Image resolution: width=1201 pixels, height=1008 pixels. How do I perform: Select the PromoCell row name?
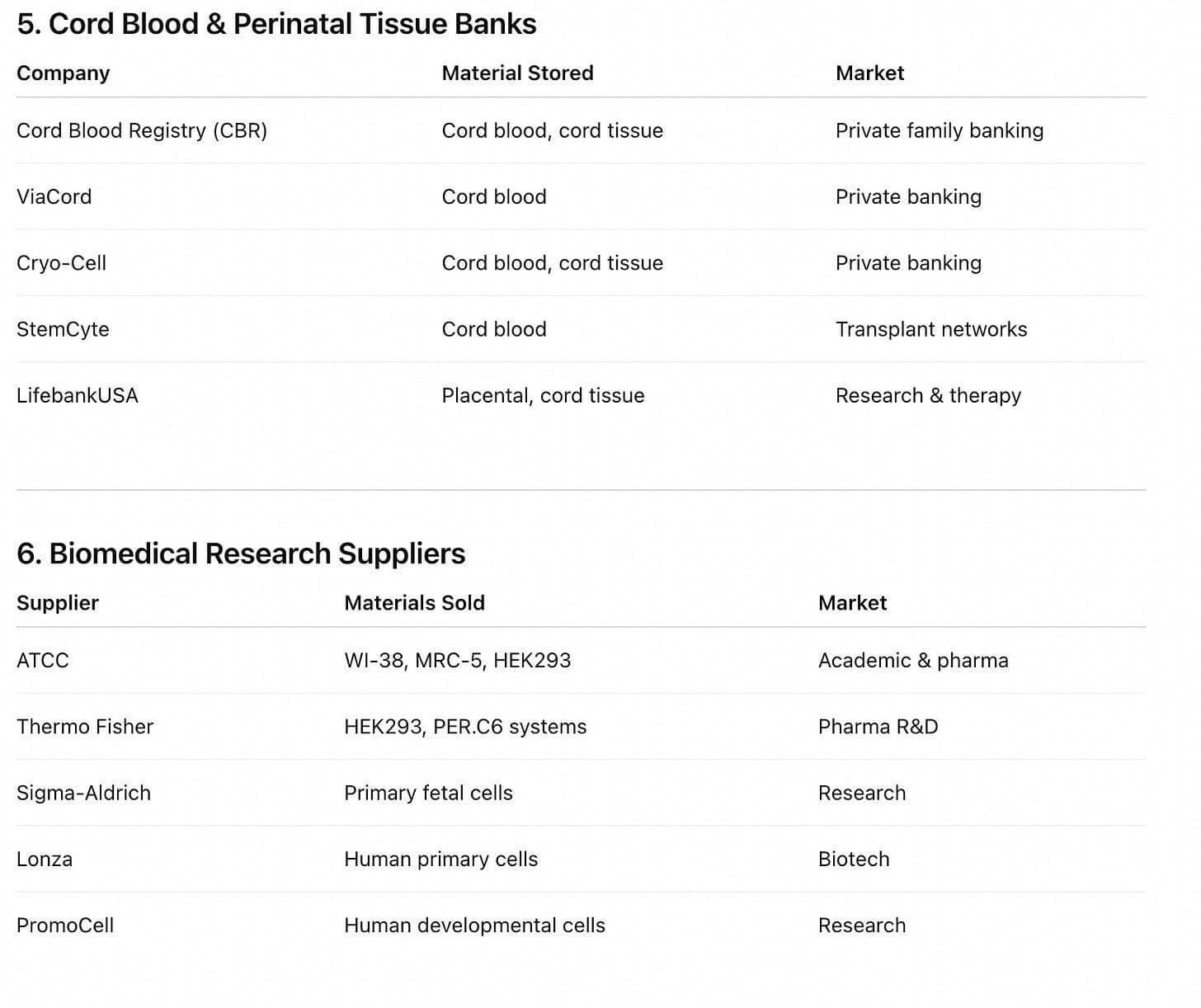(x=65, y=925)
